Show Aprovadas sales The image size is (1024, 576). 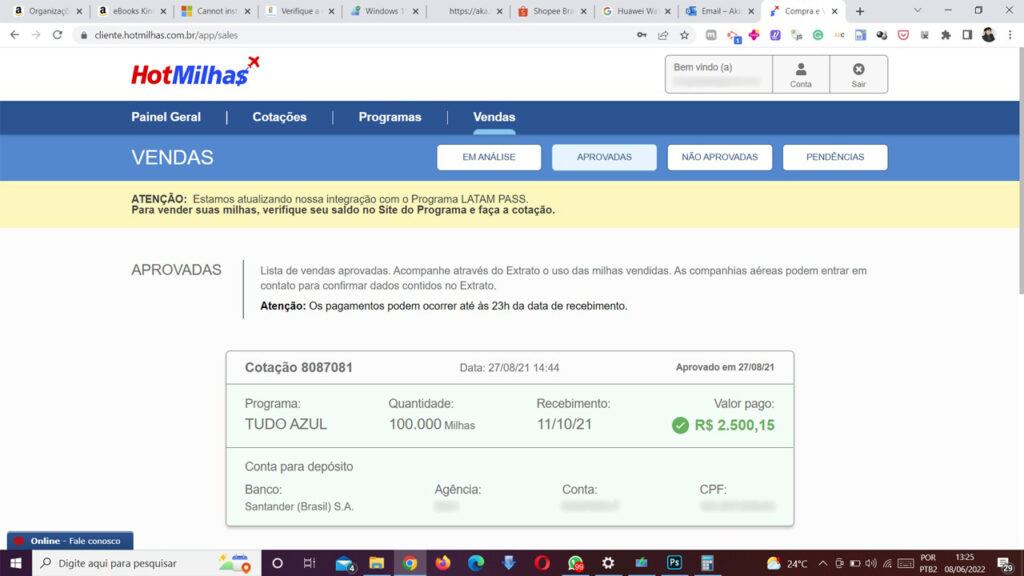tap(604, 157)
